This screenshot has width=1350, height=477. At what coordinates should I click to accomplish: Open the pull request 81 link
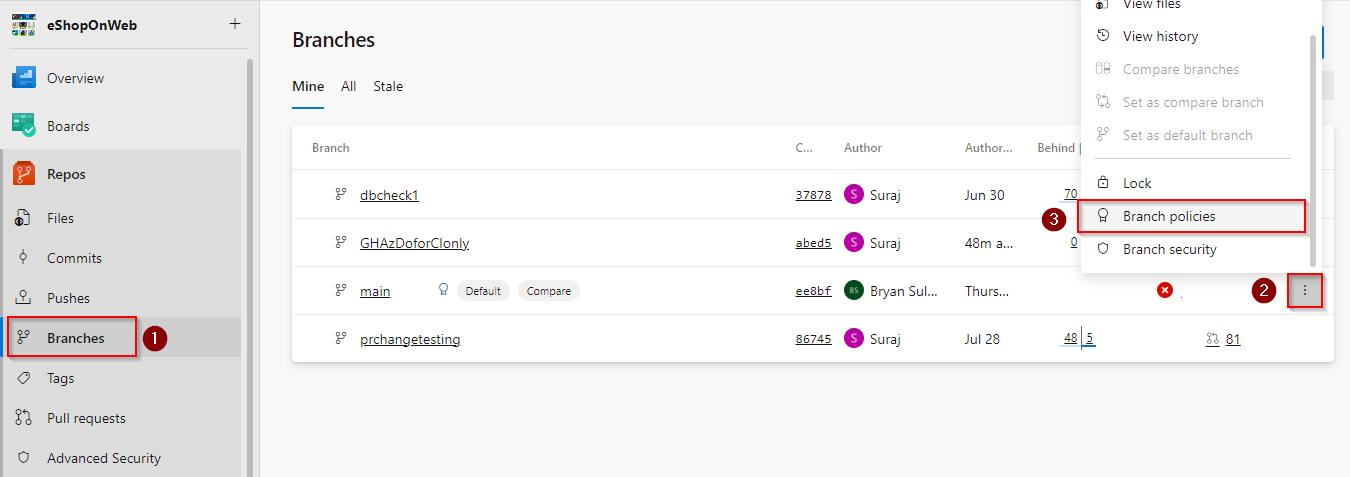click(1233, 339)
